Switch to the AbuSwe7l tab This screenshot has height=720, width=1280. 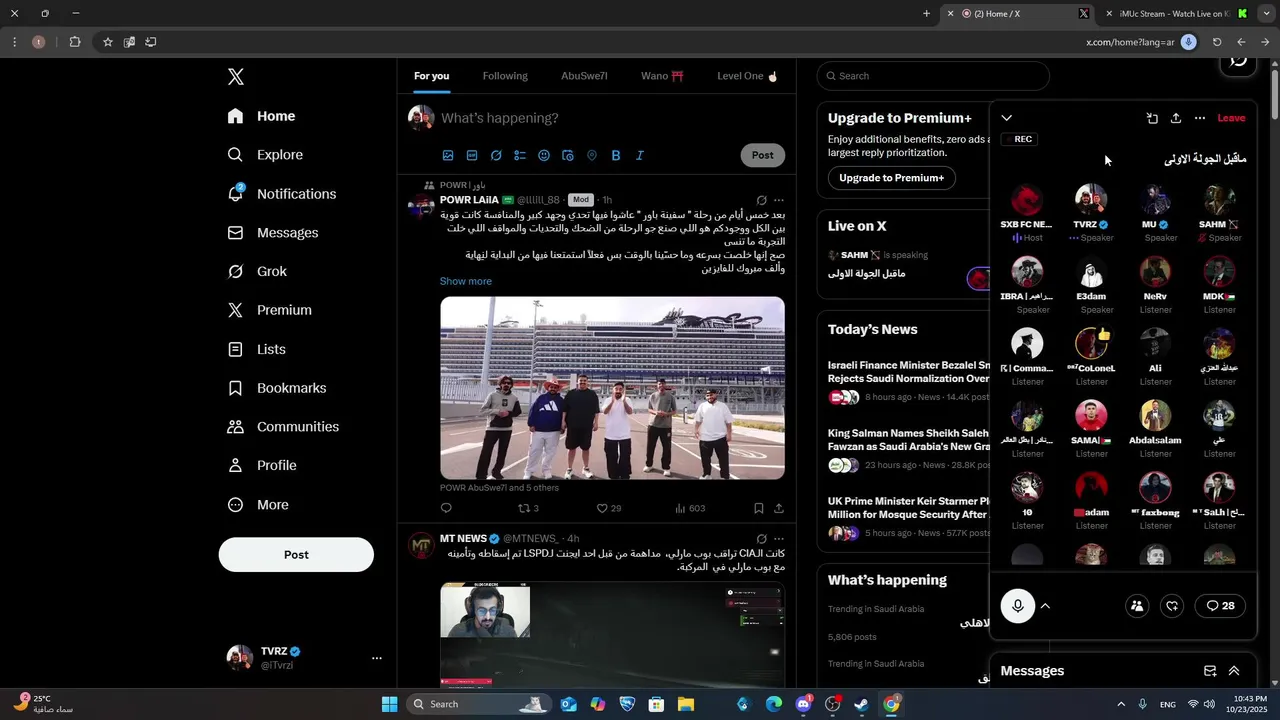584,76
